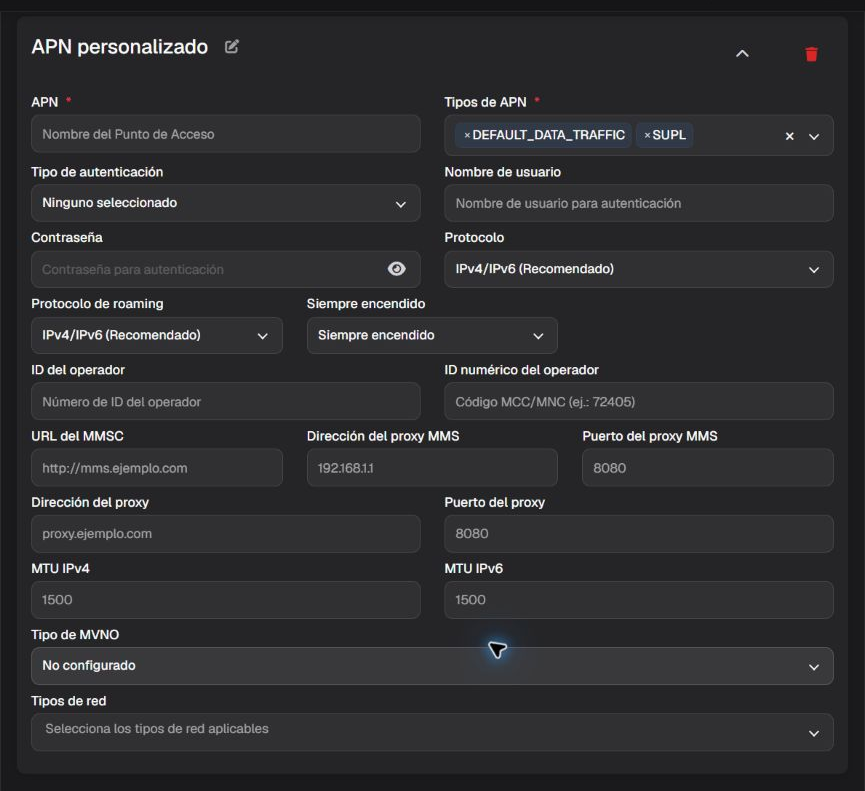Click the Dirección del proxy field

coord(226,534)
